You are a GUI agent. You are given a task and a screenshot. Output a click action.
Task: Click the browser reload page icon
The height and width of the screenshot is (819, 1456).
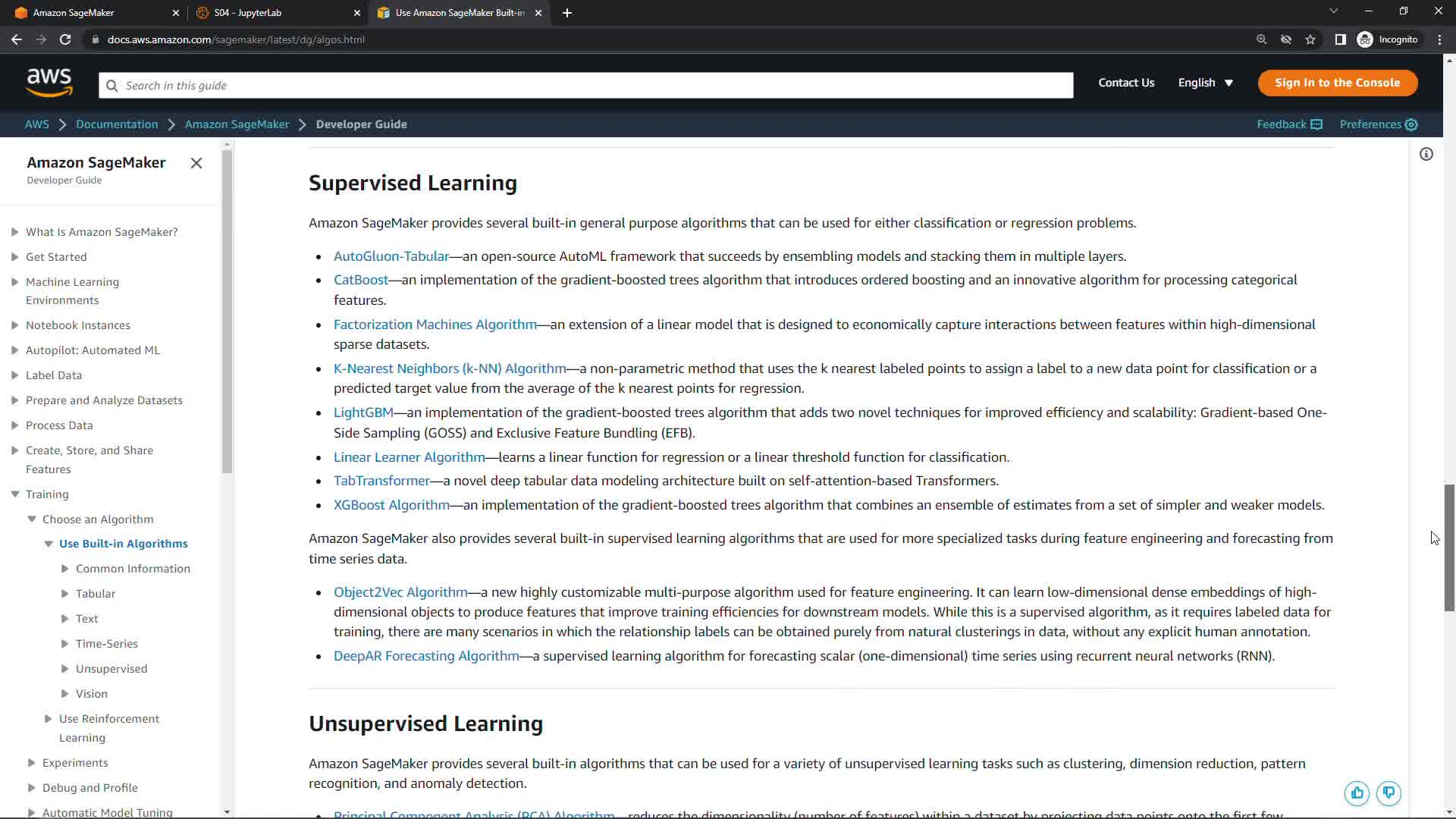pos(65,39)
